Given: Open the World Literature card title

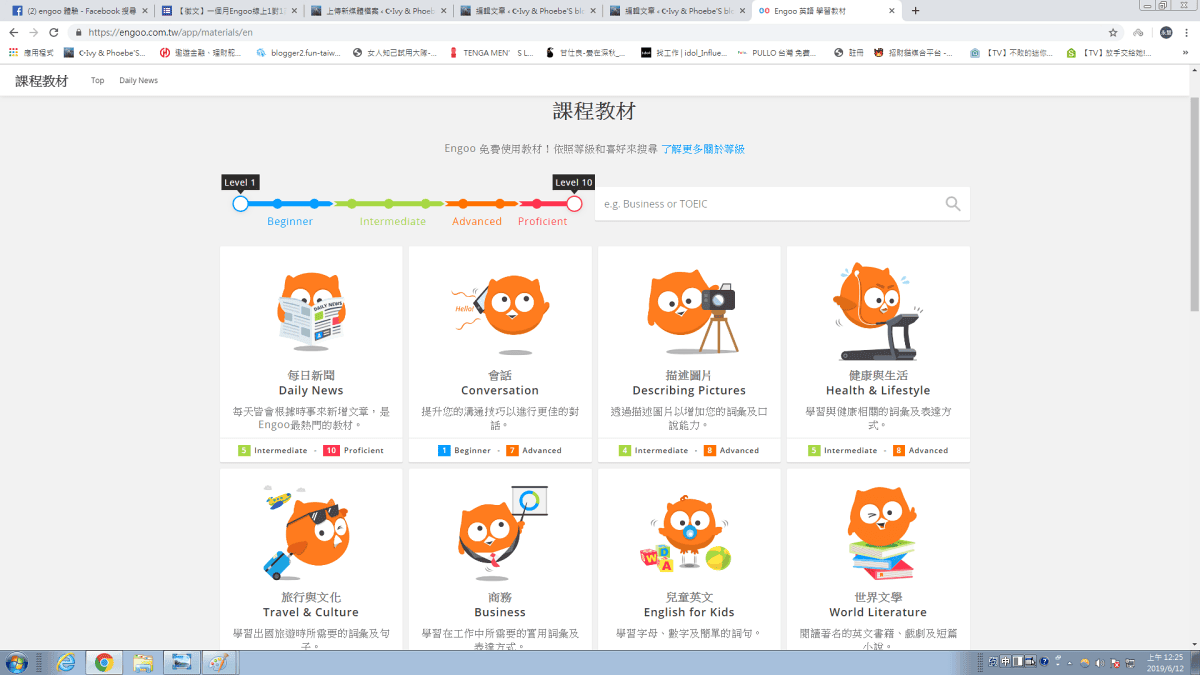Looking at the screenshot, I should [x=878, y=612].
